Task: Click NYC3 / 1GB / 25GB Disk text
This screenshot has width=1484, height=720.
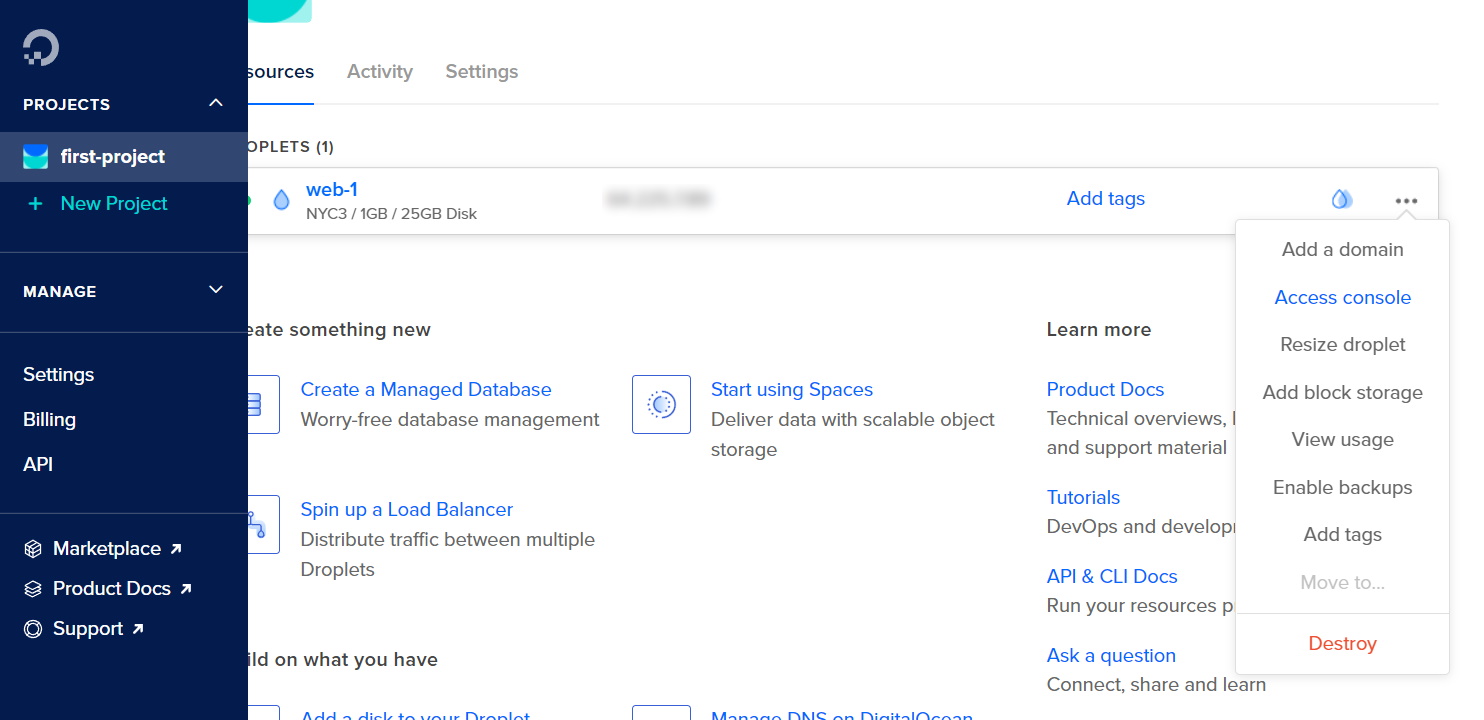Action: click(392, 214)
